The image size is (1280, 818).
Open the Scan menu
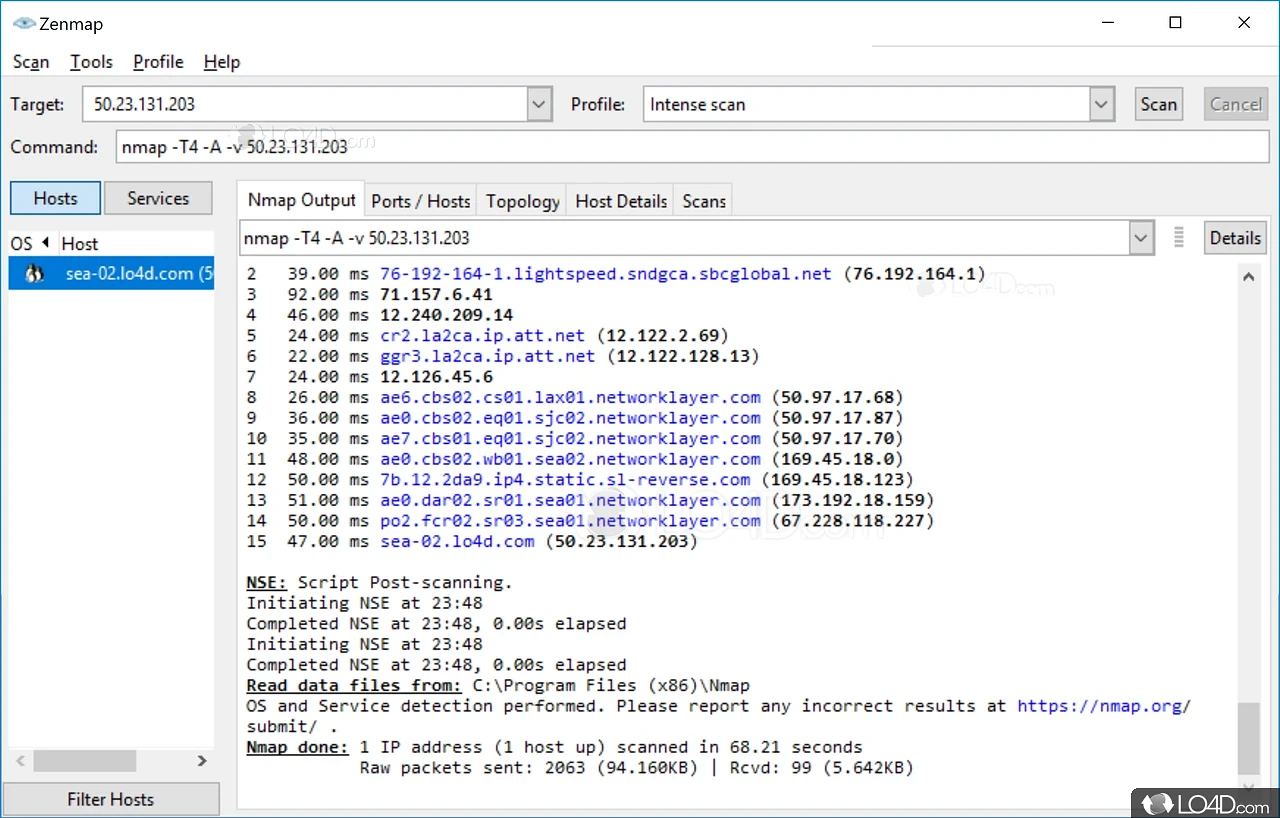30,61
